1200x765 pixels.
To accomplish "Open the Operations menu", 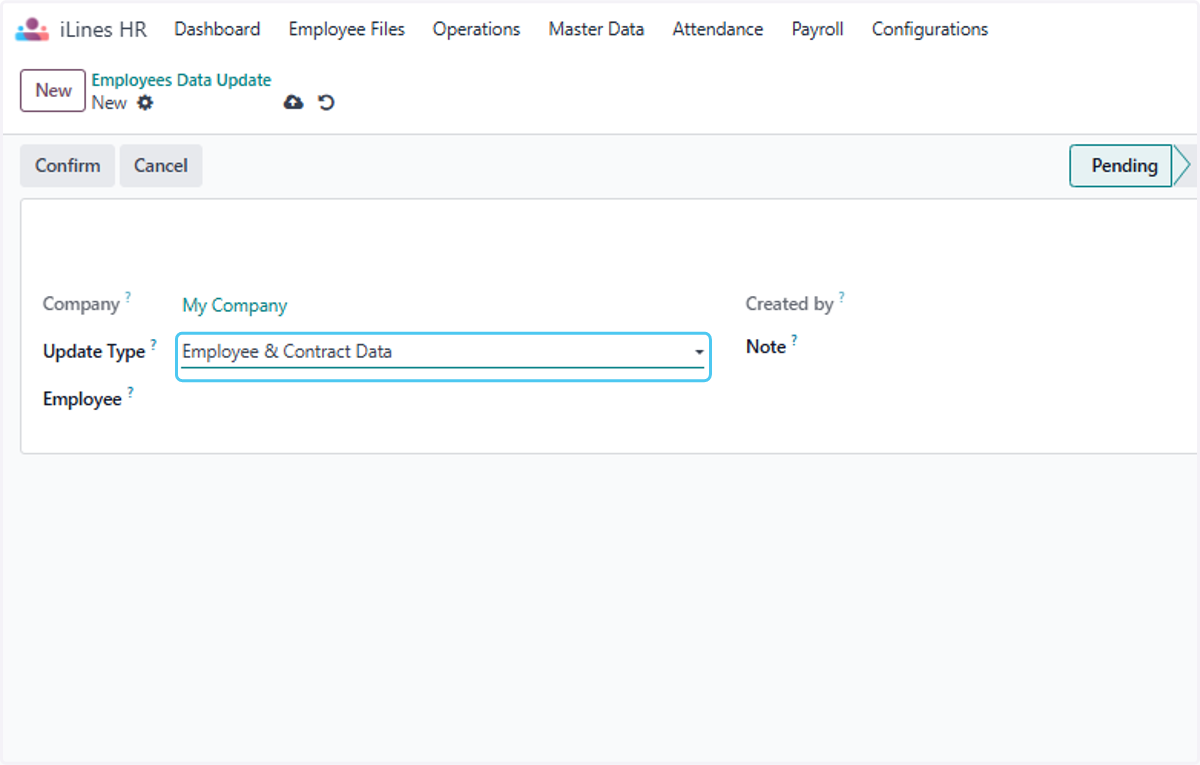I will [476, 29].
